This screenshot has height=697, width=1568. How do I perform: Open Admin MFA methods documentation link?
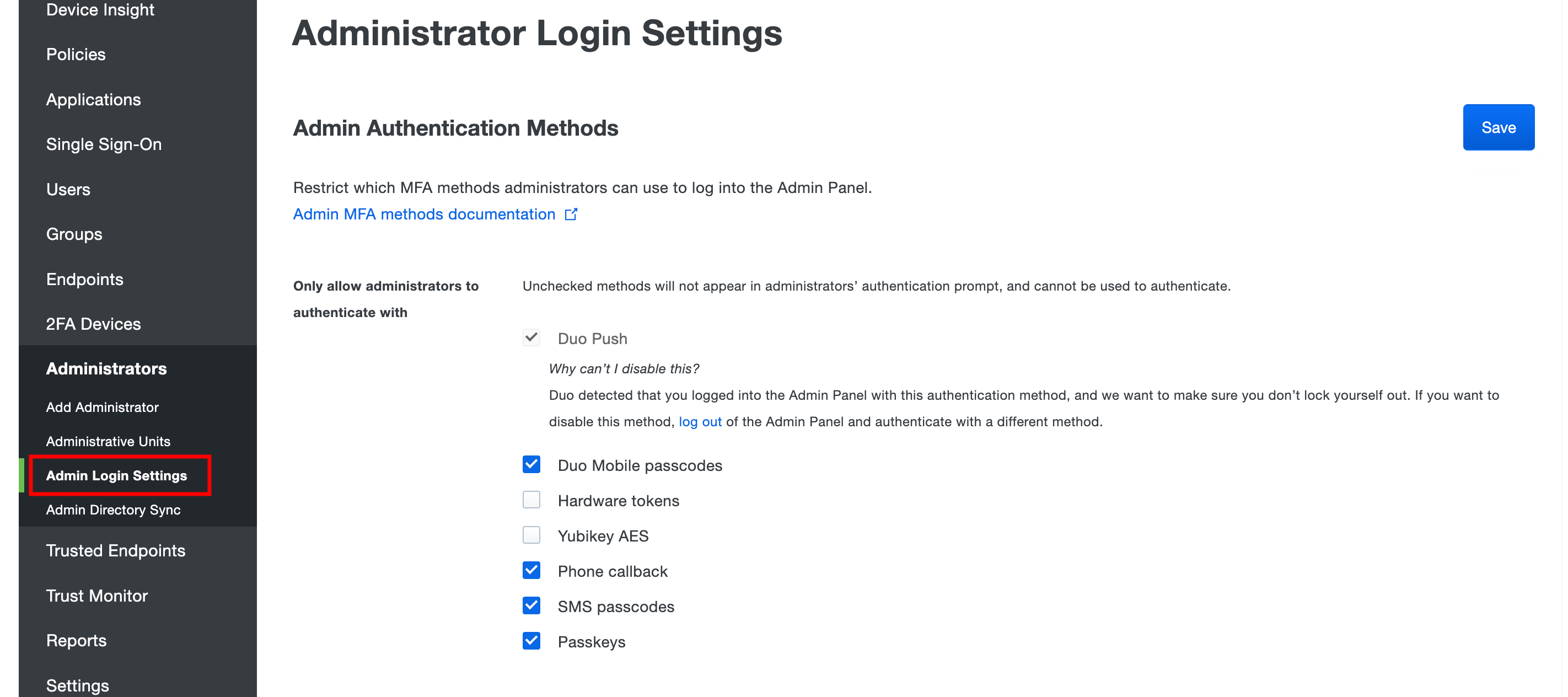point(425,215)
